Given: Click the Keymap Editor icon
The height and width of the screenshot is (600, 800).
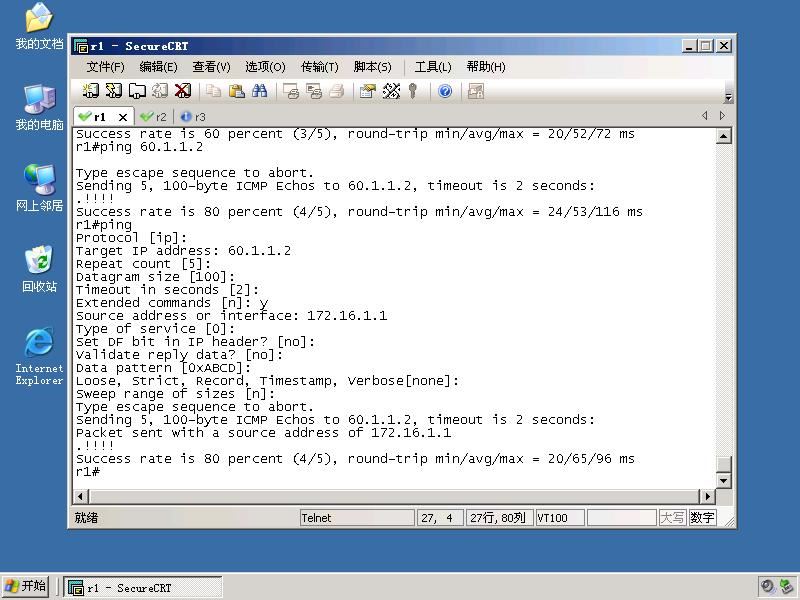Looking at the screenshot, I should (x=391, y=91).
